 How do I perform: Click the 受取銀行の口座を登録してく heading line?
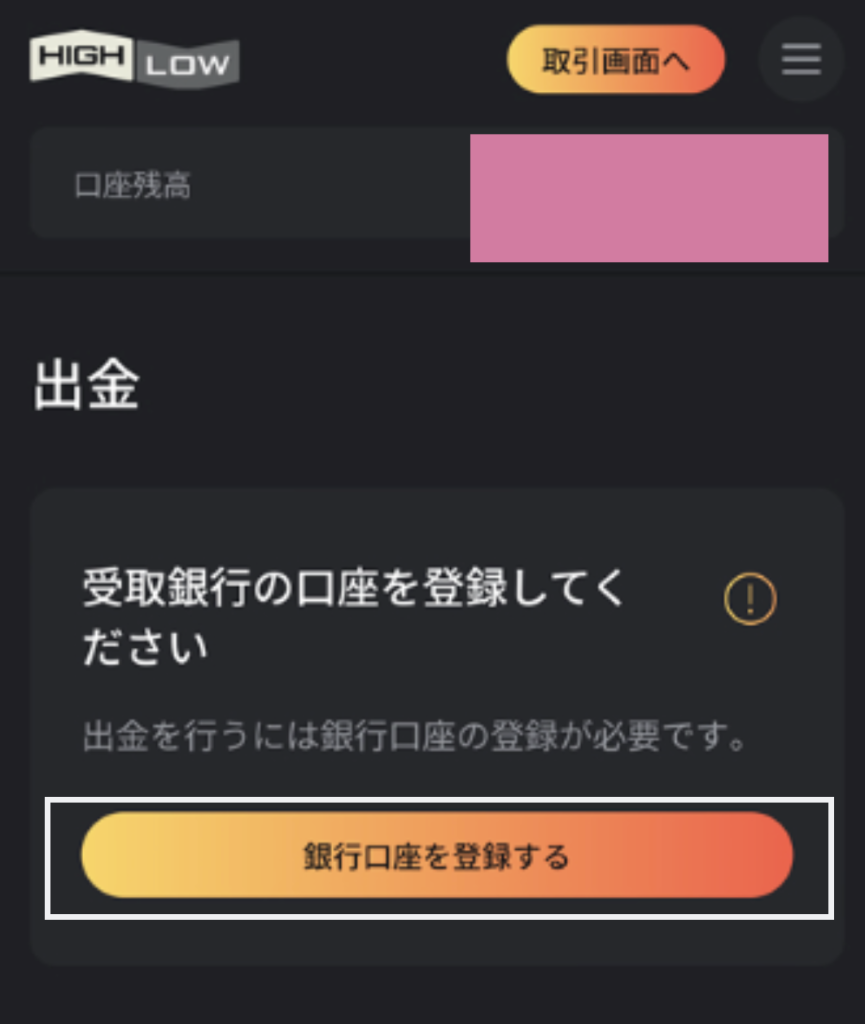(353, 590)
